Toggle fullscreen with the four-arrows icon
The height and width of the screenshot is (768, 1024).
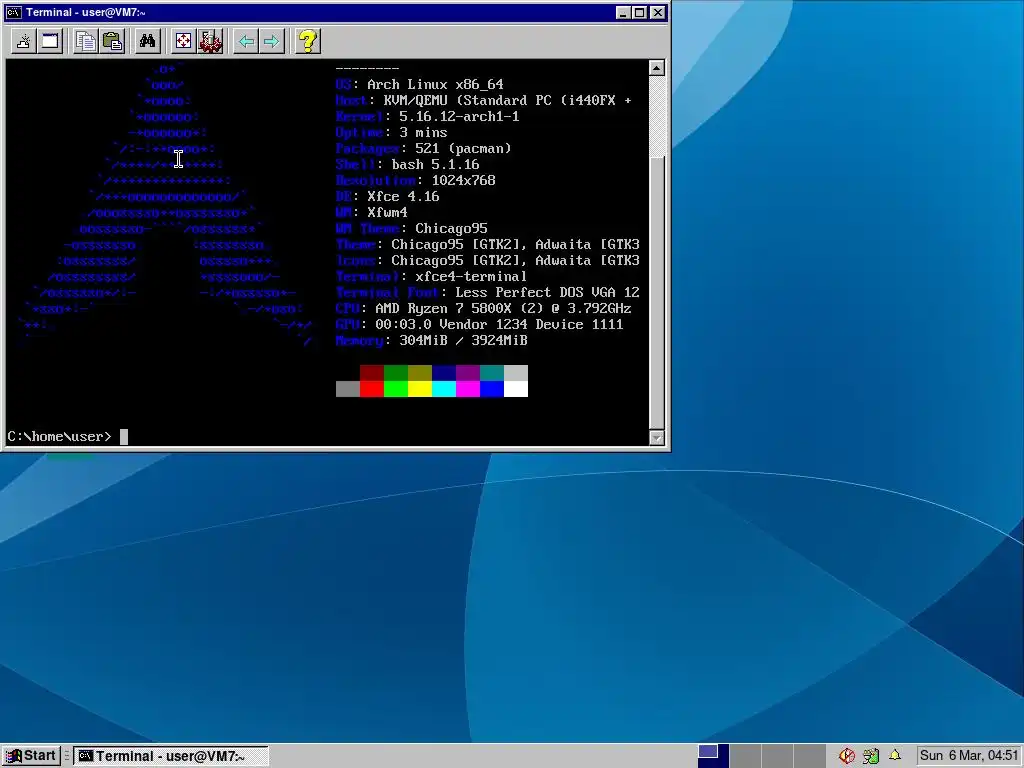point(184,42)
